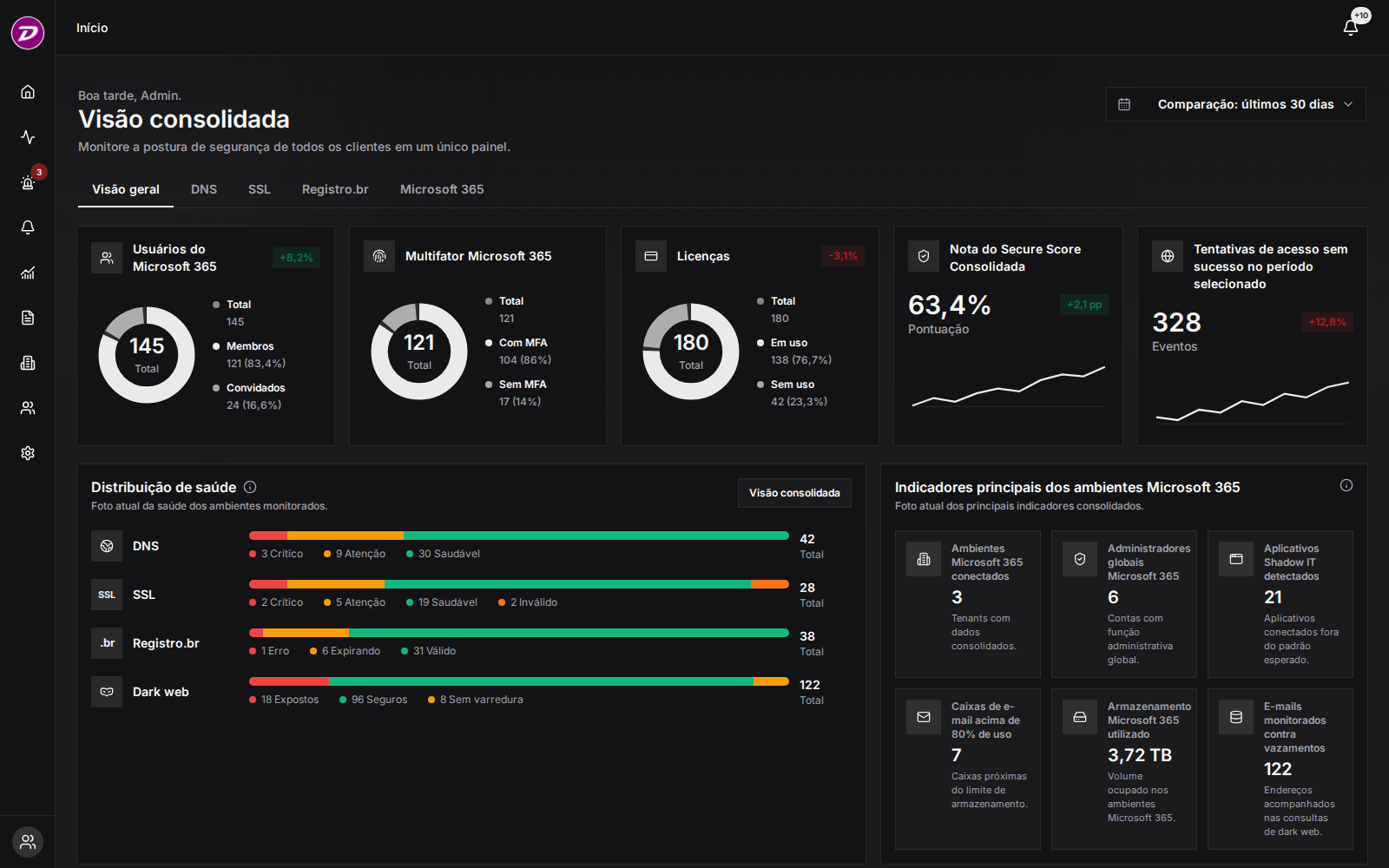Open the Aplicativos Shadow IT detectados card
Image resolution: width=1389 pixels, height=868 pixels.
coord(1280,604)
